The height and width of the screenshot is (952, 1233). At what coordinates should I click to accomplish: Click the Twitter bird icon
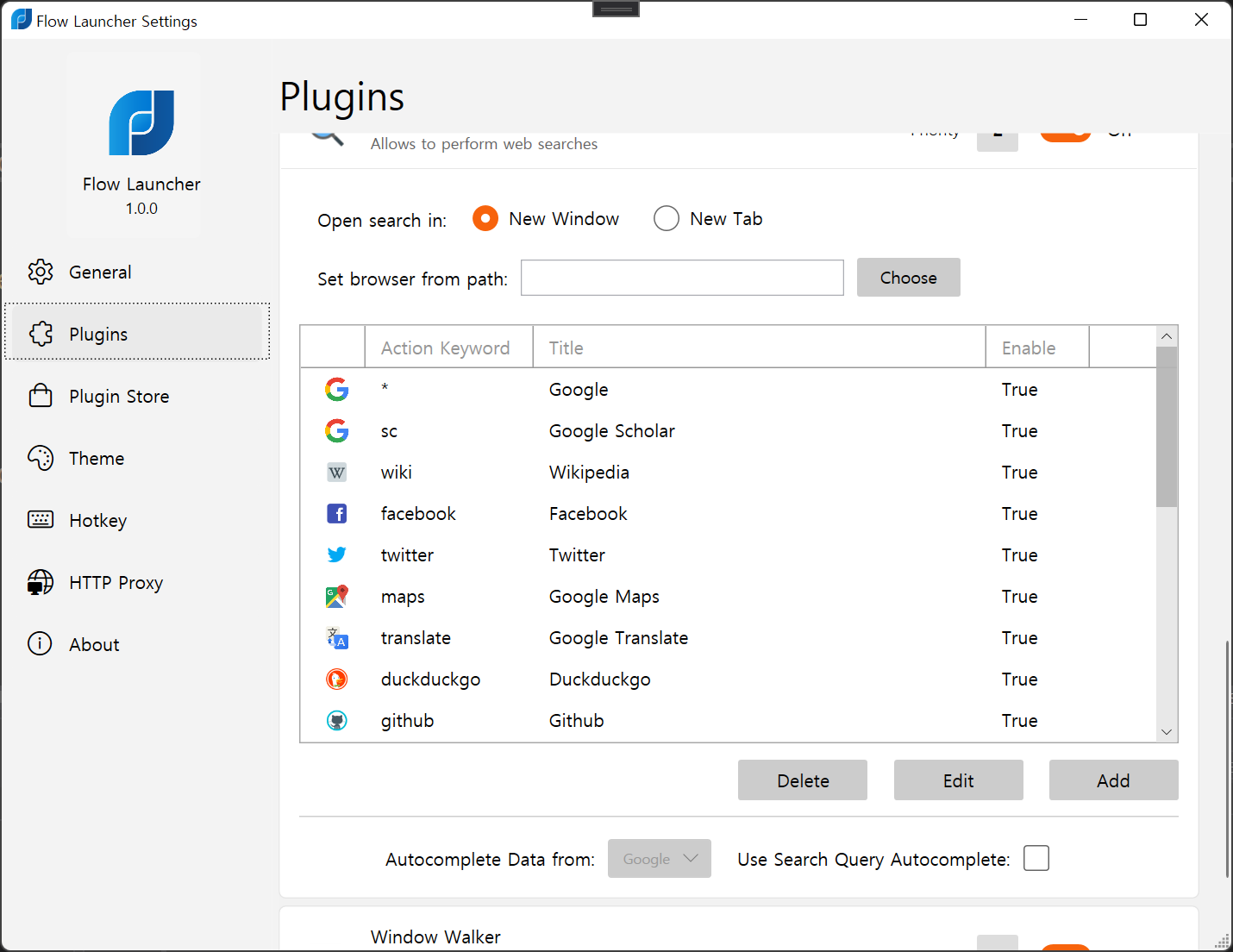337,555
